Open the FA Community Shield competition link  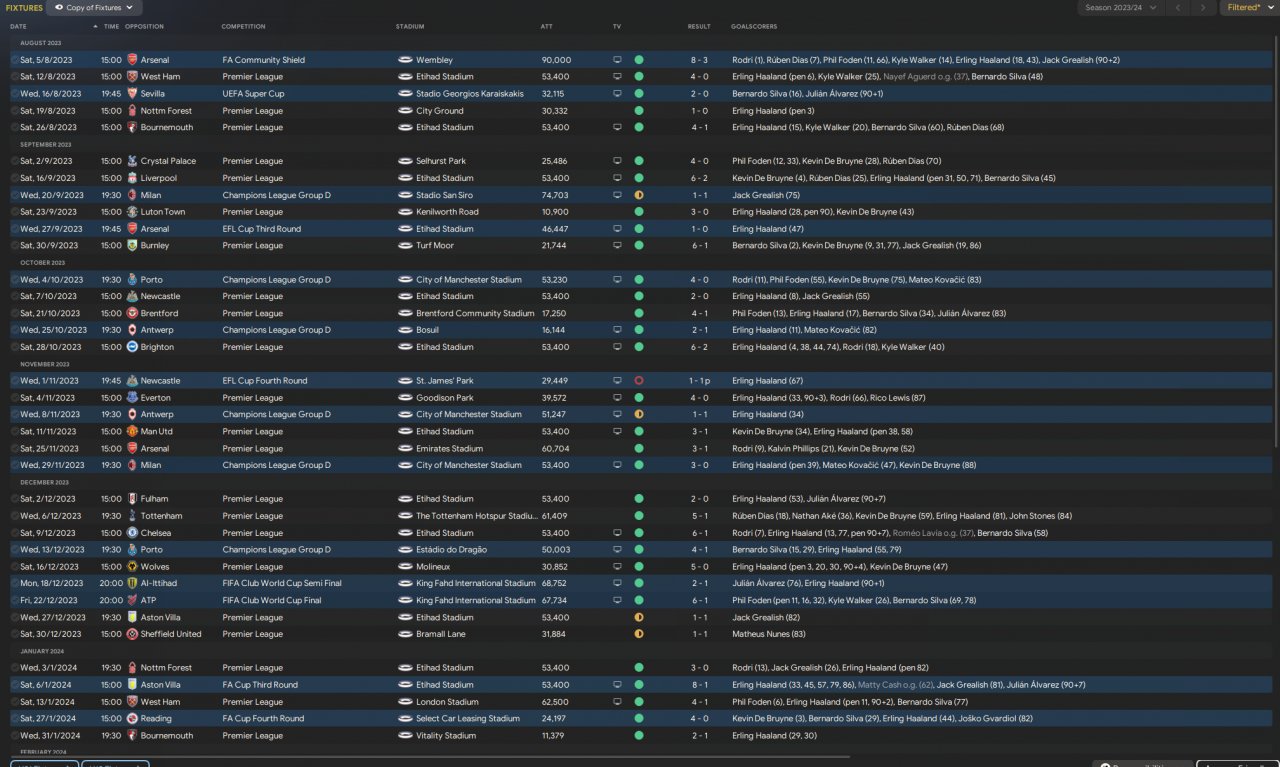tap(264, 60)
